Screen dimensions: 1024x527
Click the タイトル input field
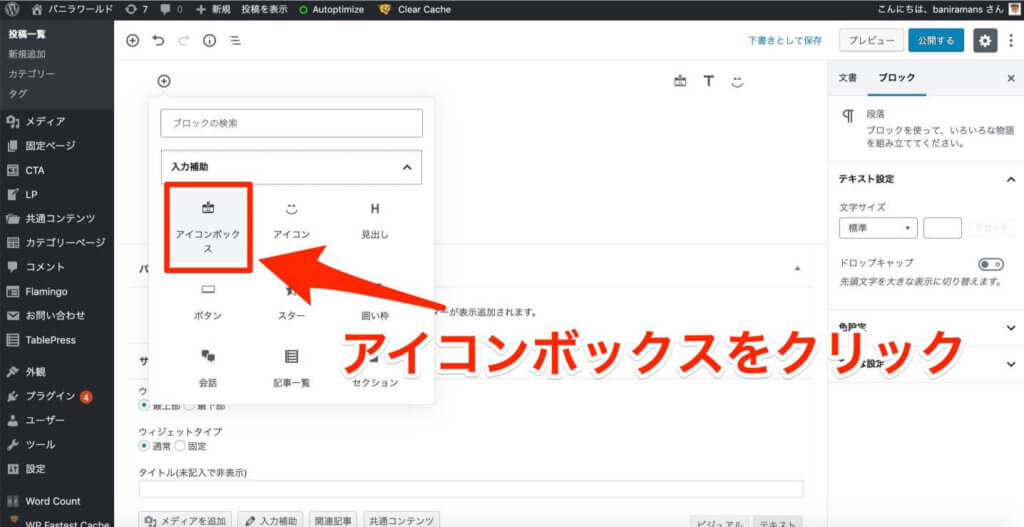pos(471,489)
